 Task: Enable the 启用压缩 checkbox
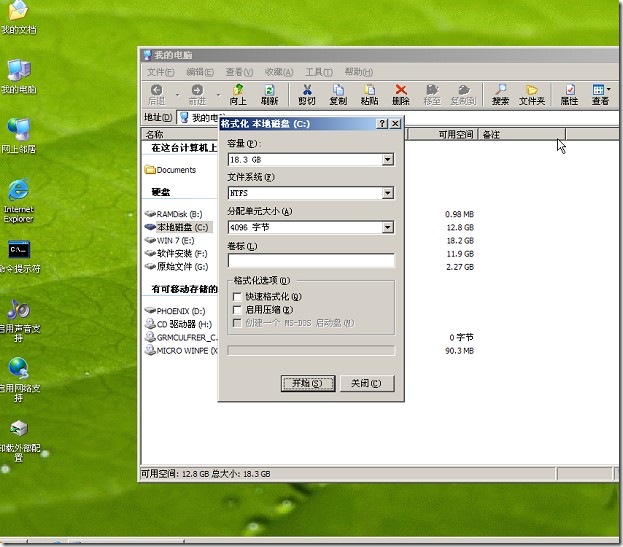tap(237, 310)
